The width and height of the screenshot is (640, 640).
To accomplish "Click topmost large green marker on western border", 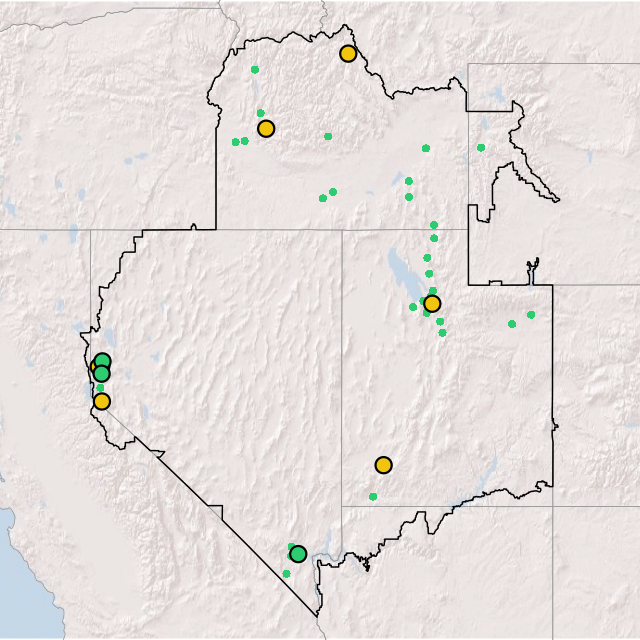I will 103,362.
